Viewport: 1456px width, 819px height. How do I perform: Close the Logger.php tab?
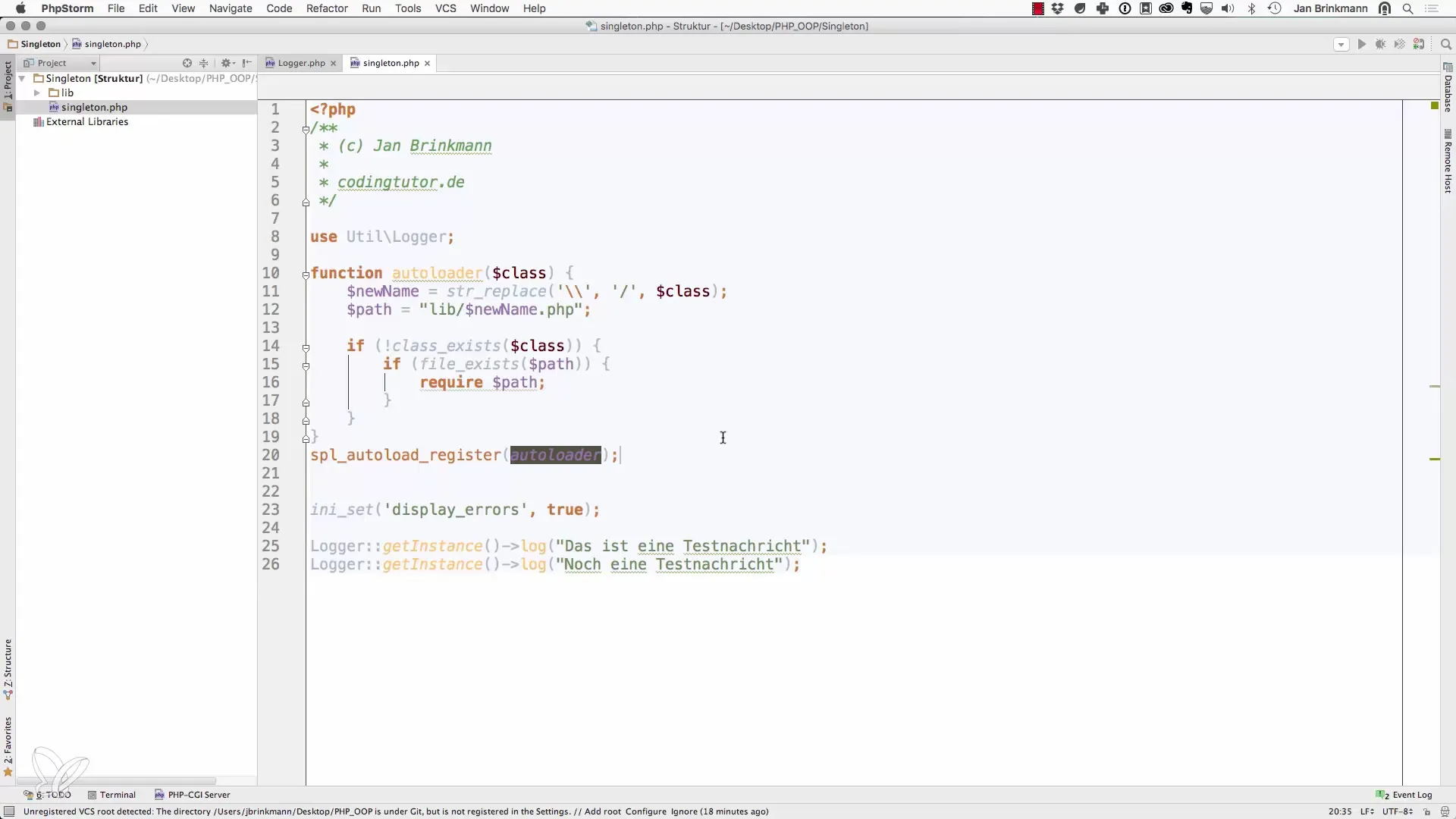(333, 64)
